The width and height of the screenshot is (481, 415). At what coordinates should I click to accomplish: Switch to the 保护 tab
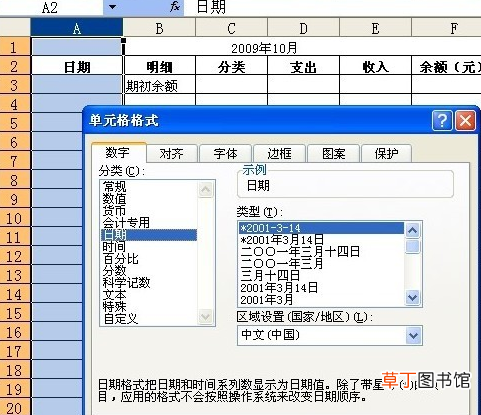(386, 154)
